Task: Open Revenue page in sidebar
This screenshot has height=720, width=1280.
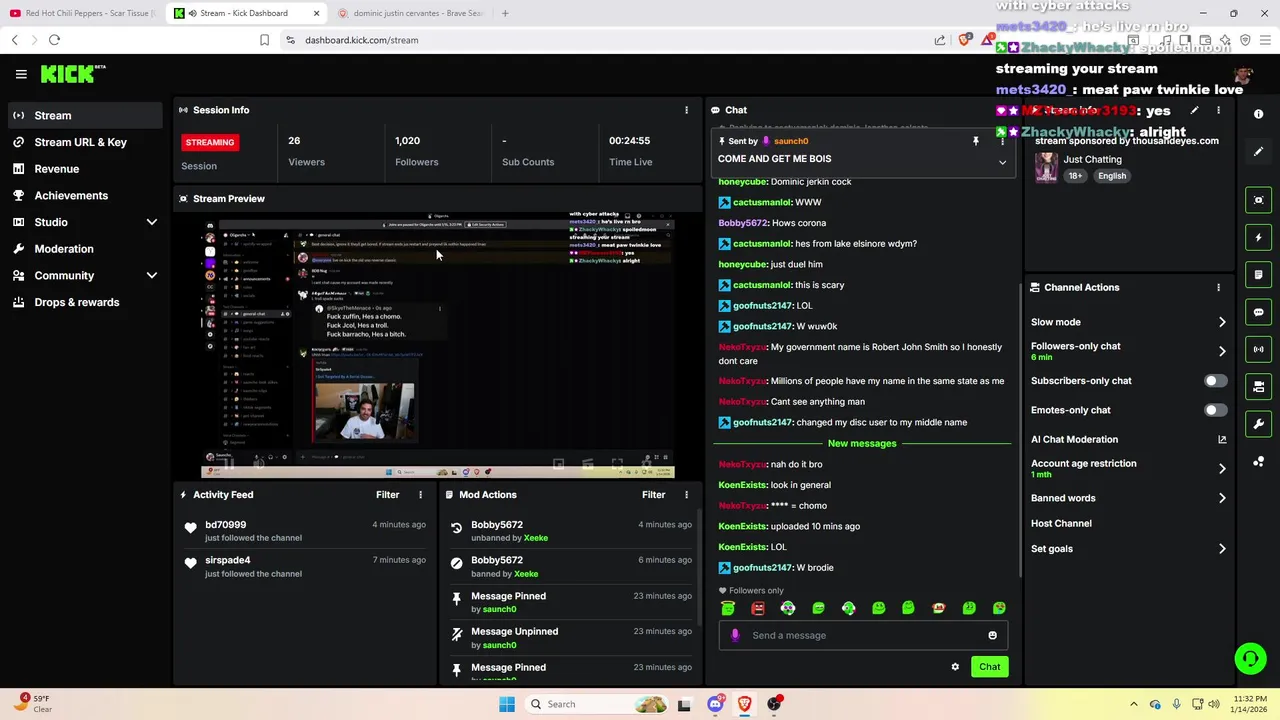Action: (85, 169)
